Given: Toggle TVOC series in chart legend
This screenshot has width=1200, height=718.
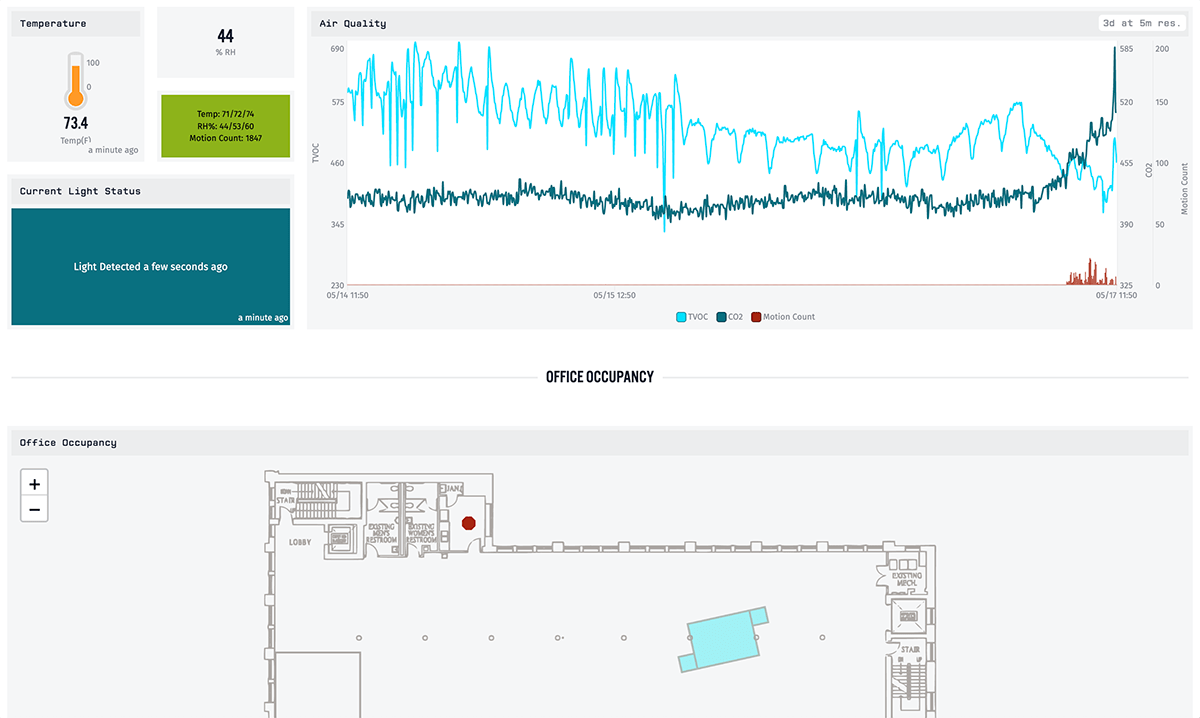Looking at the screenshot, I should [x=692, y=317].
